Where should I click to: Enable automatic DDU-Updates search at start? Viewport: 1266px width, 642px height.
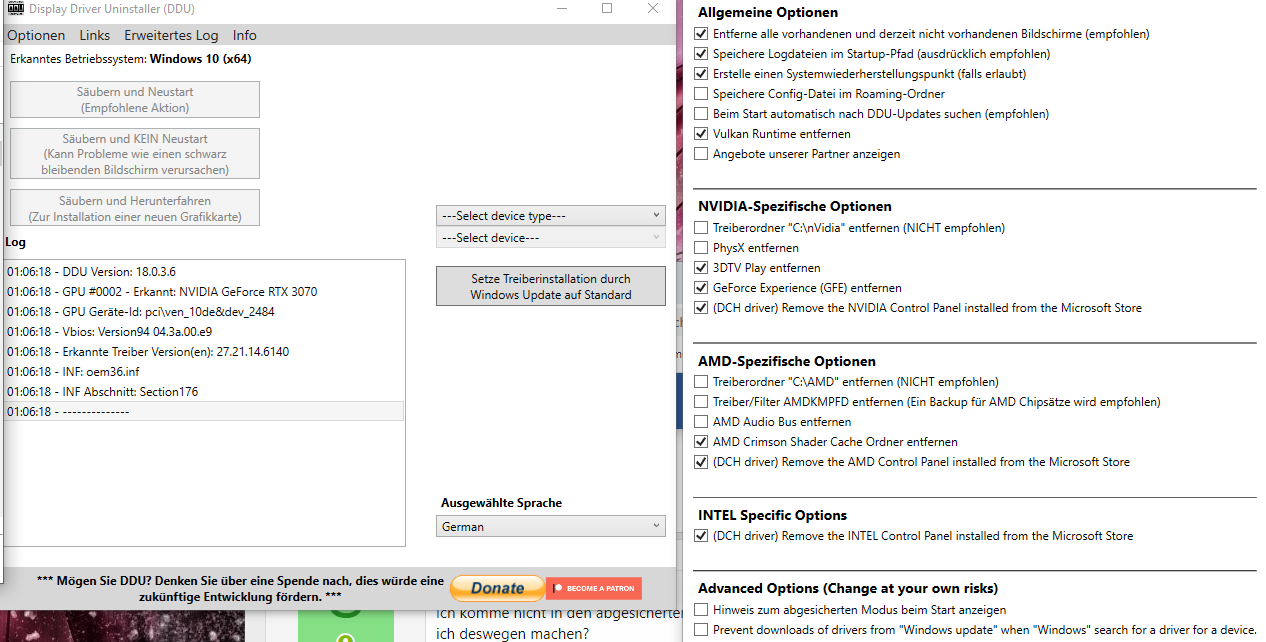point(701,114)
